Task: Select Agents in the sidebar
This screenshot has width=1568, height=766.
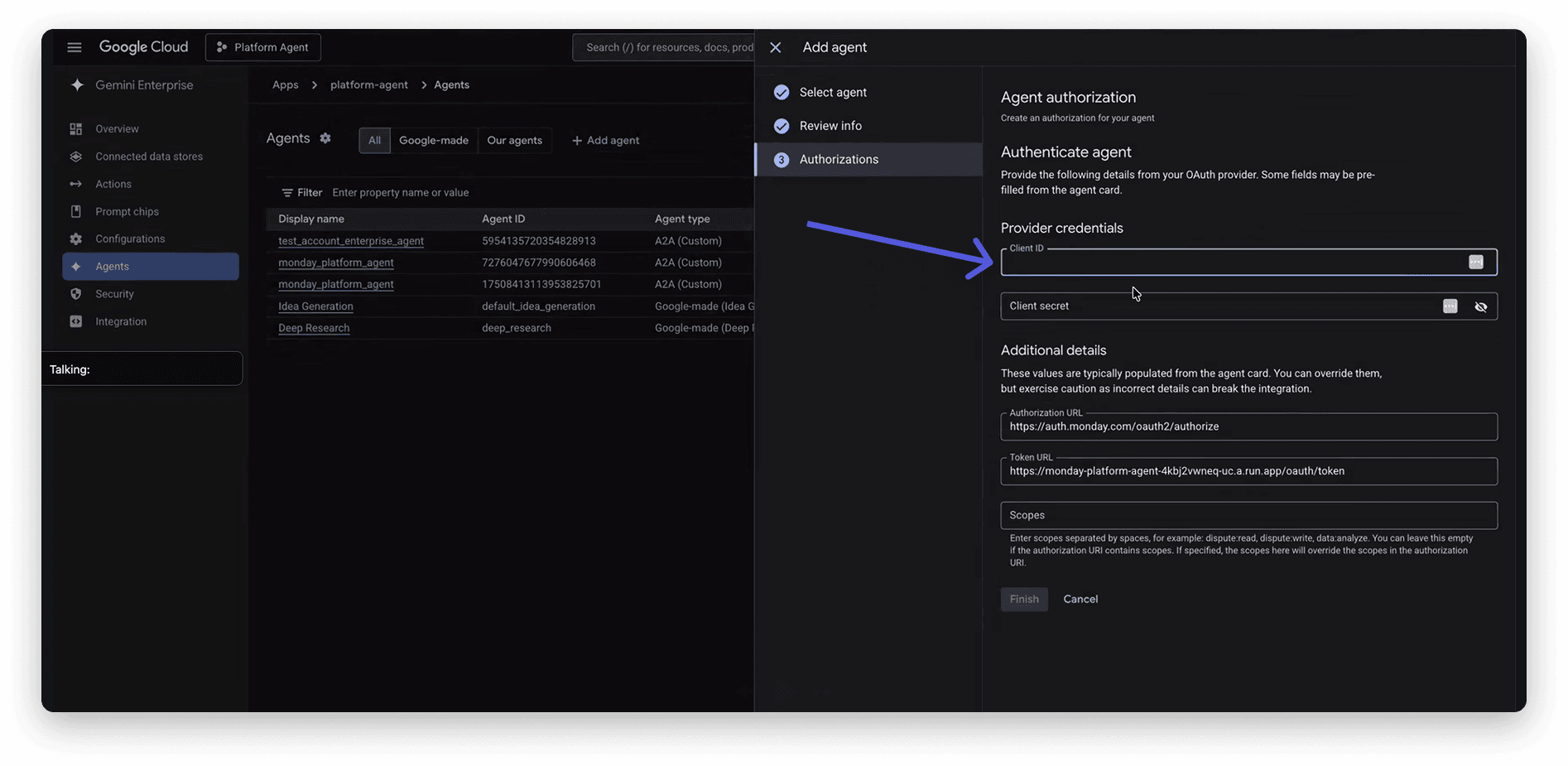Action: pos(151,266)
